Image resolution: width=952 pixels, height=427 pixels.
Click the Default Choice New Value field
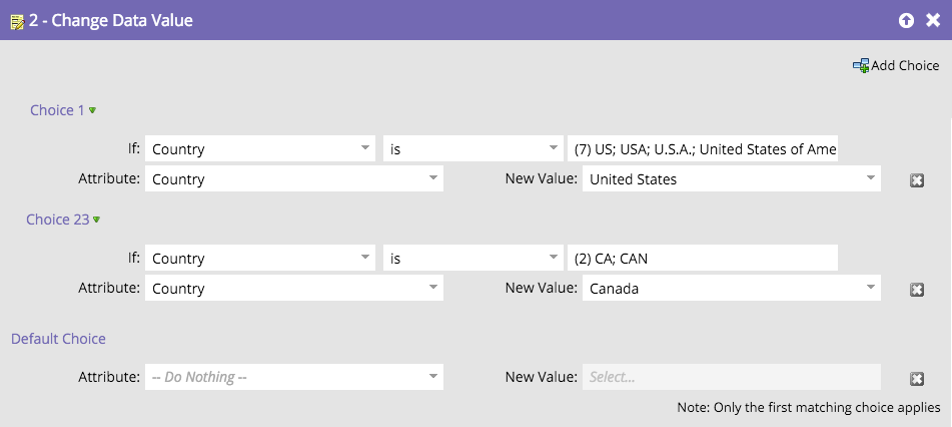[731, 377]
